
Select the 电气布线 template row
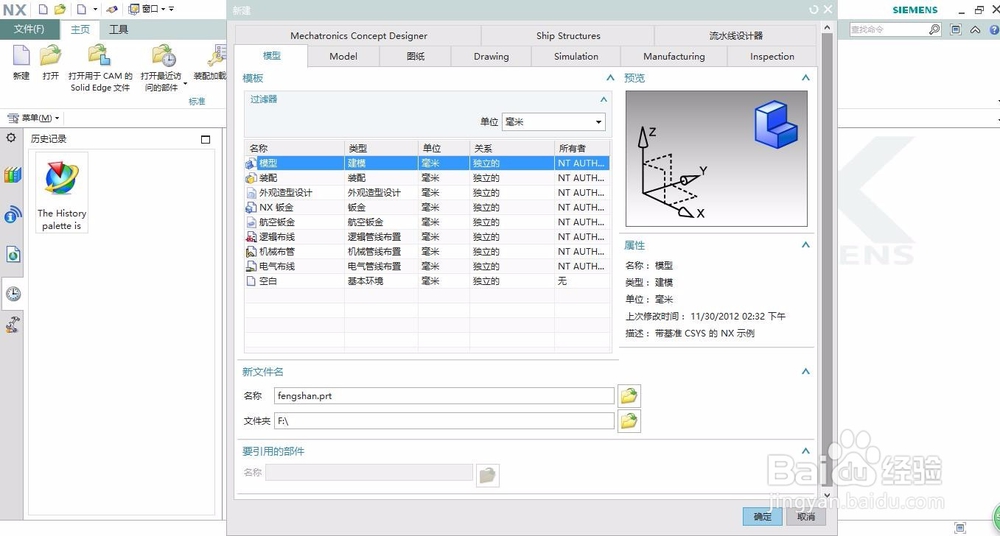coord(427,266)
